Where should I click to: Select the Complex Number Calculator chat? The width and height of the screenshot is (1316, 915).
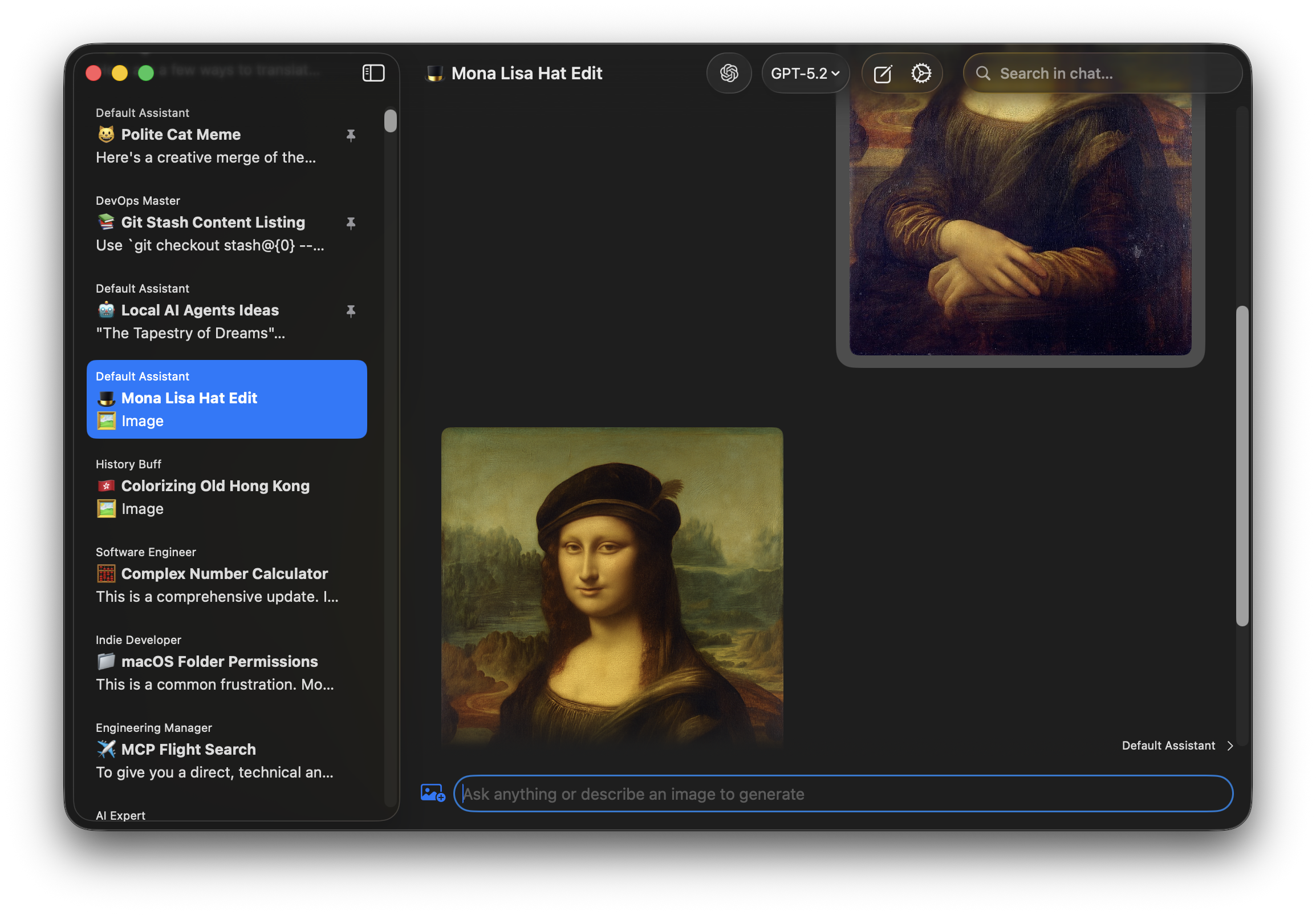226,574
